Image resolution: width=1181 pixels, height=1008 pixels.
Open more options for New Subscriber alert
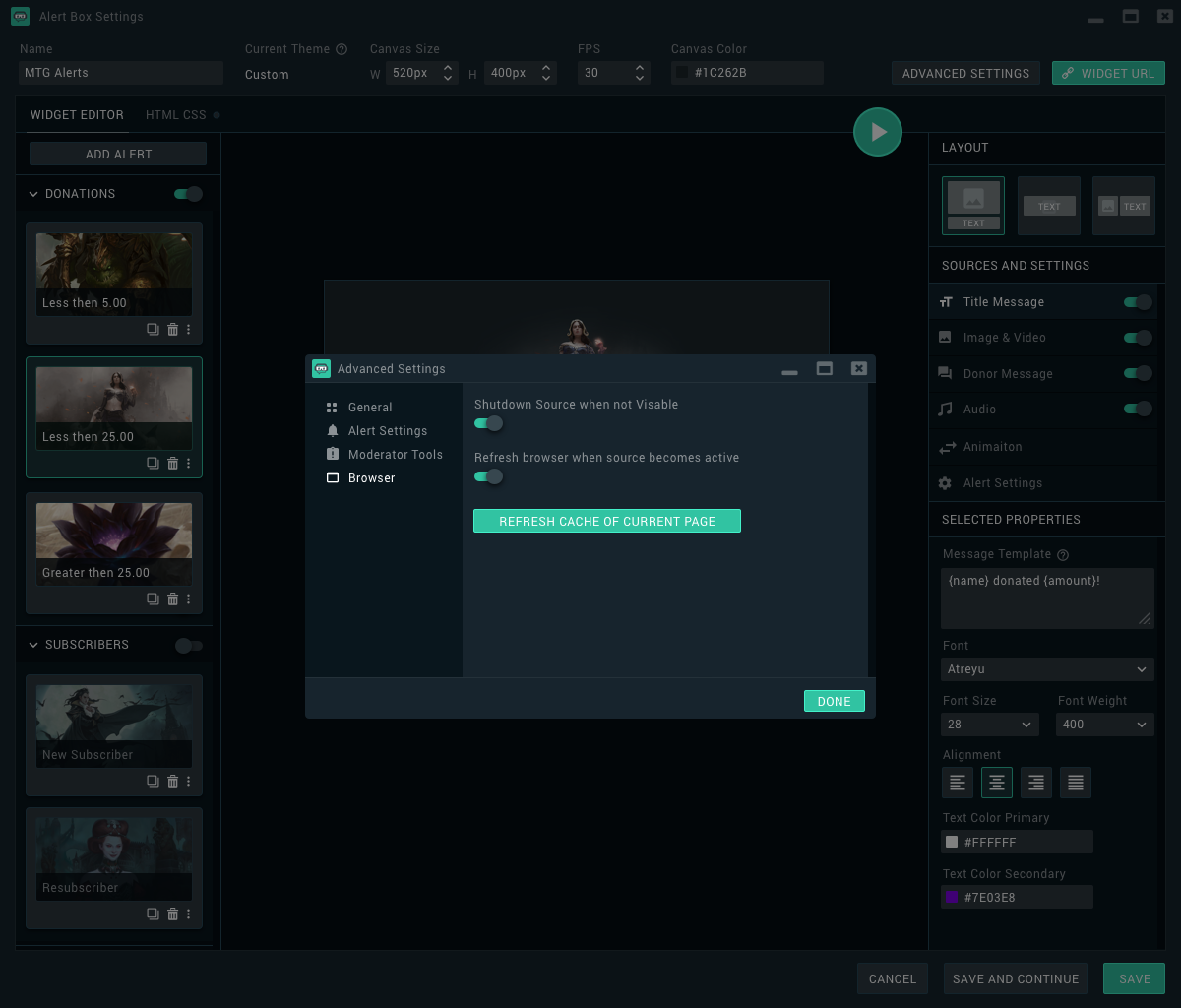coord(188,781)
